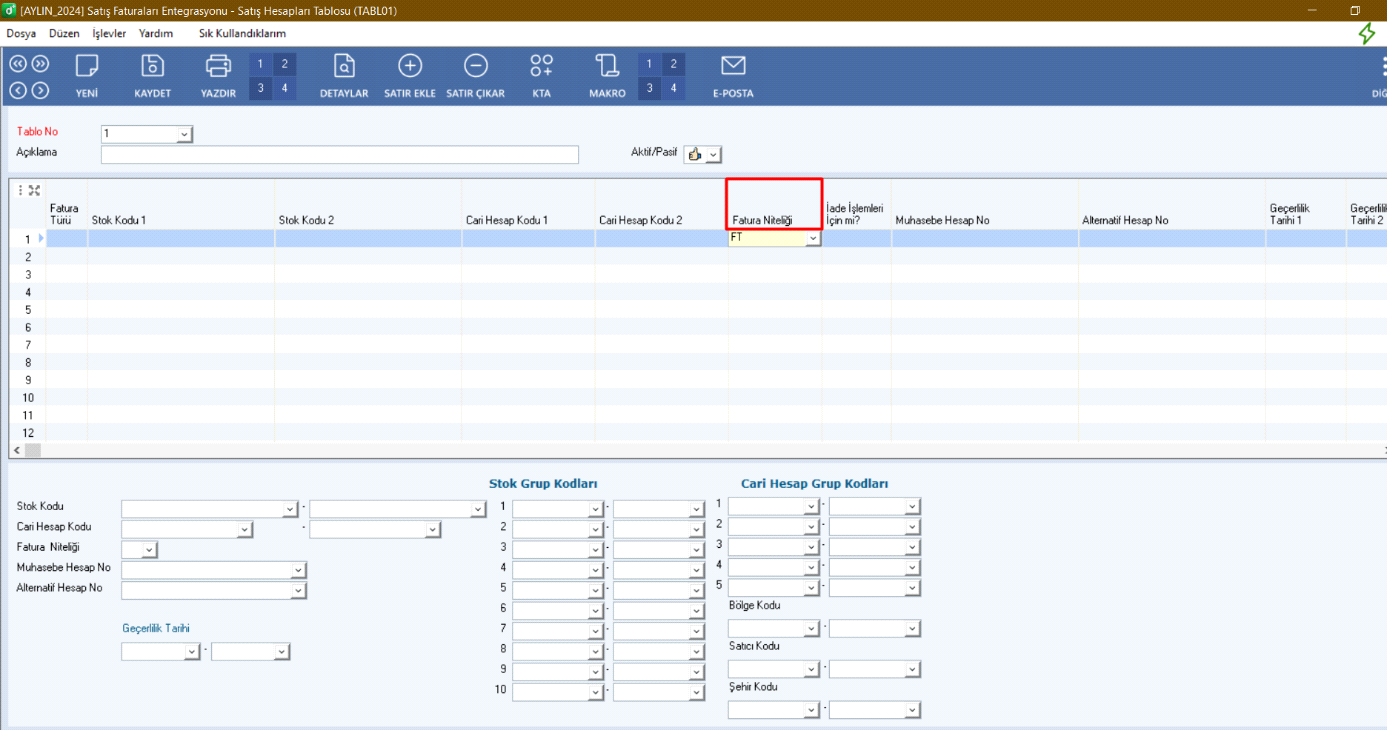1387x730 pixels.
Task: Click the KAYDET save icon
Action: point(153,67)
